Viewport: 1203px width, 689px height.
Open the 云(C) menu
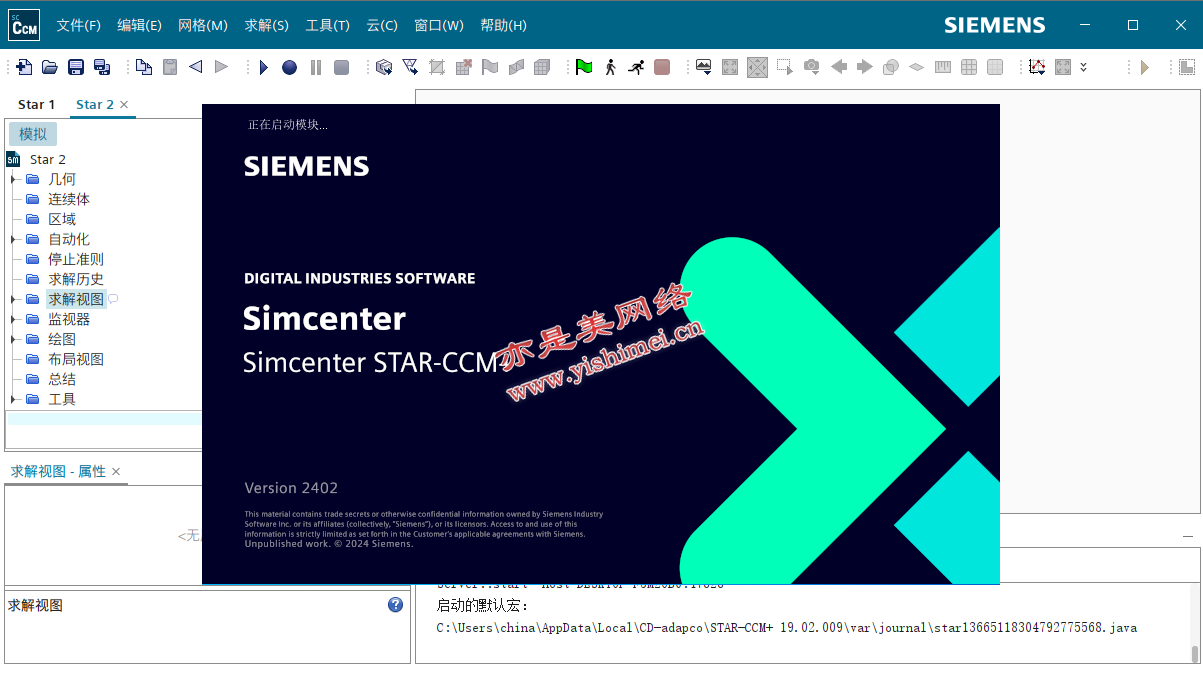[382, 25]
